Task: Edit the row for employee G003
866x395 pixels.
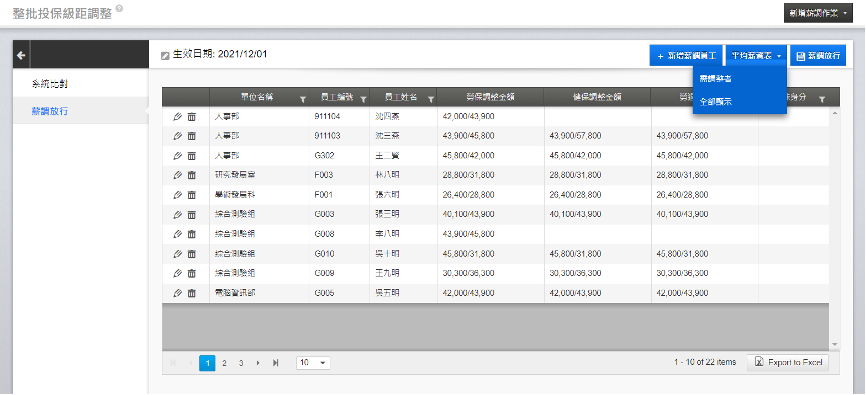Action: coord(177,214)
